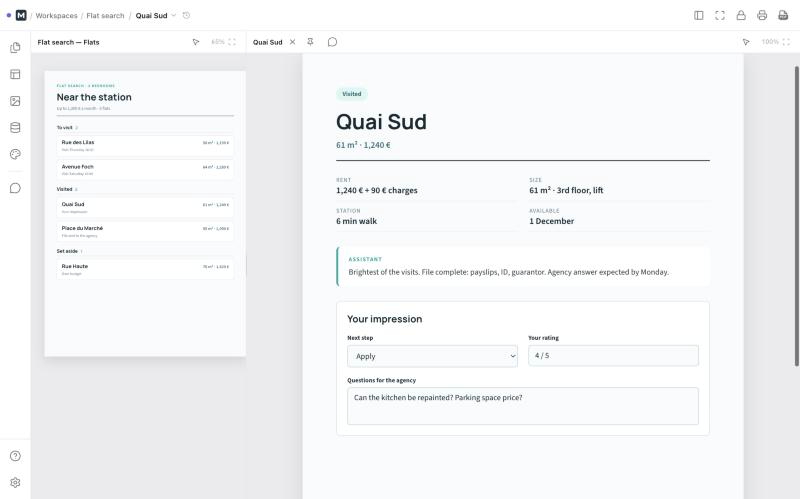
Task: Click the vertical scrollbar of Quai Sud page
Action: click(x=796, y=216)
